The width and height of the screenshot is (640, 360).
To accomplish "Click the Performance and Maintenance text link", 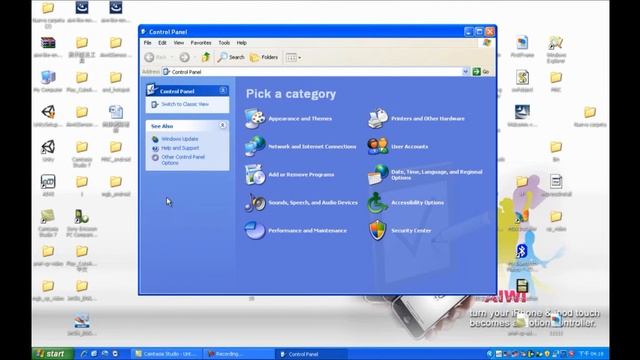I will tap(307, 231).
